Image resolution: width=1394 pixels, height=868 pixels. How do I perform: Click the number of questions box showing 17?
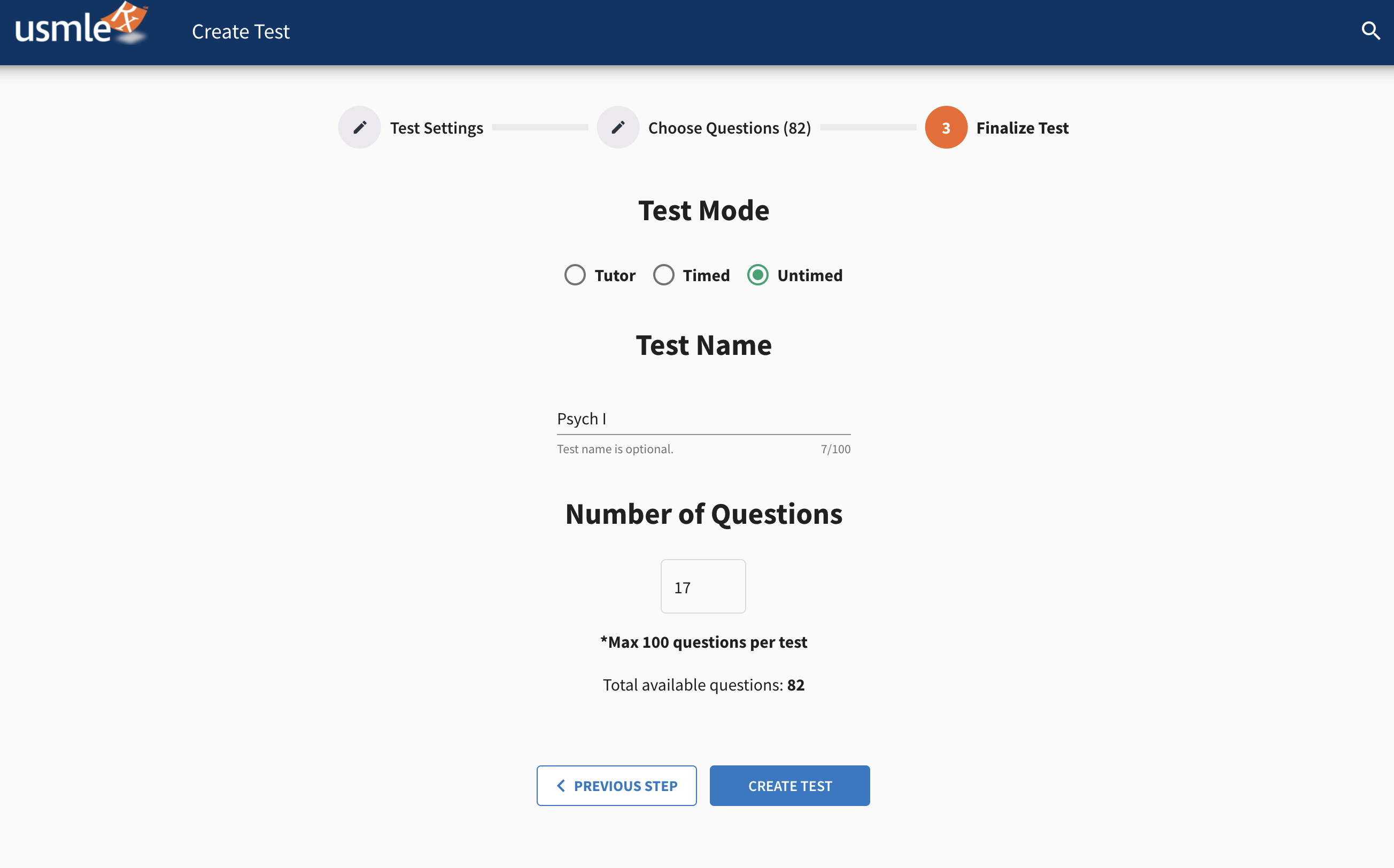pos(703,587)
